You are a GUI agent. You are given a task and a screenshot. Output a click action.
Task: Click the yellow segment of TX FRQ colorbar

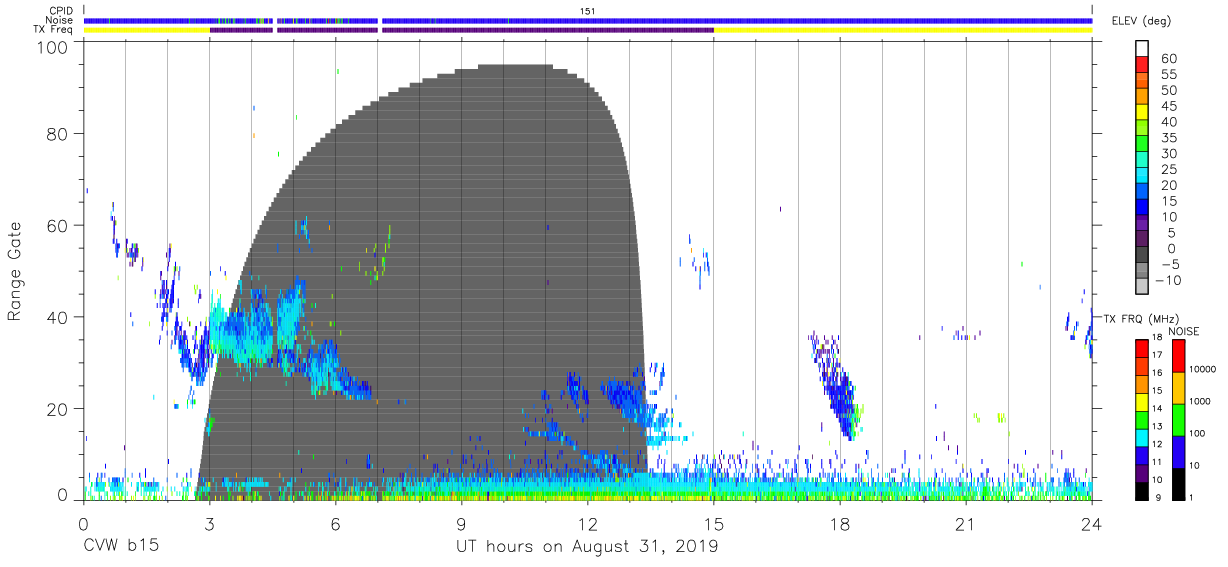tap(1143, 401)
